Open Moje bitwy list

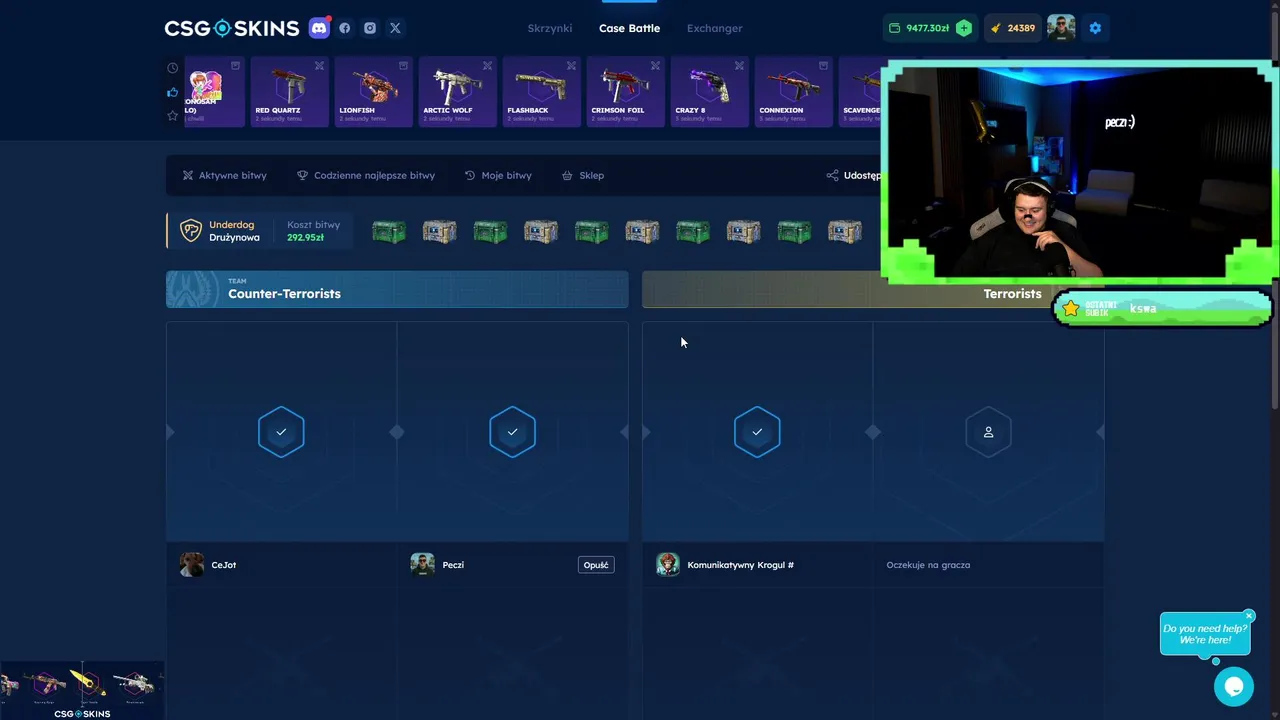point(498,175)
